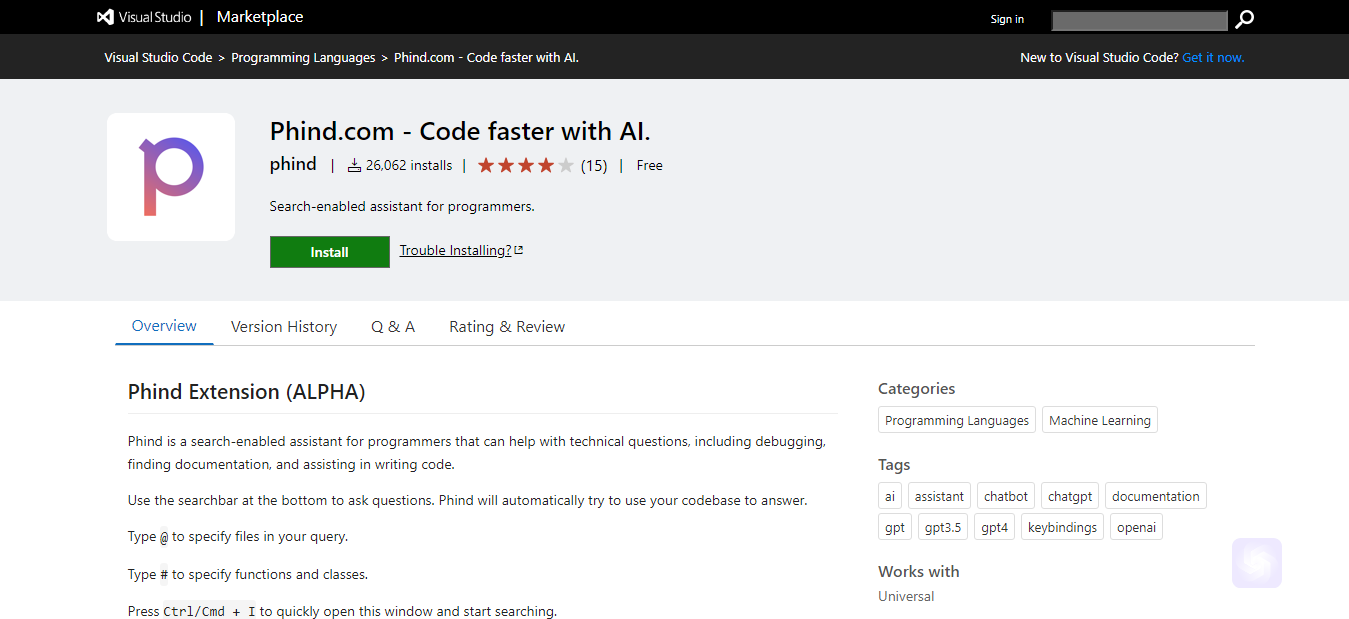Click the green Install button

coord(330,252)
